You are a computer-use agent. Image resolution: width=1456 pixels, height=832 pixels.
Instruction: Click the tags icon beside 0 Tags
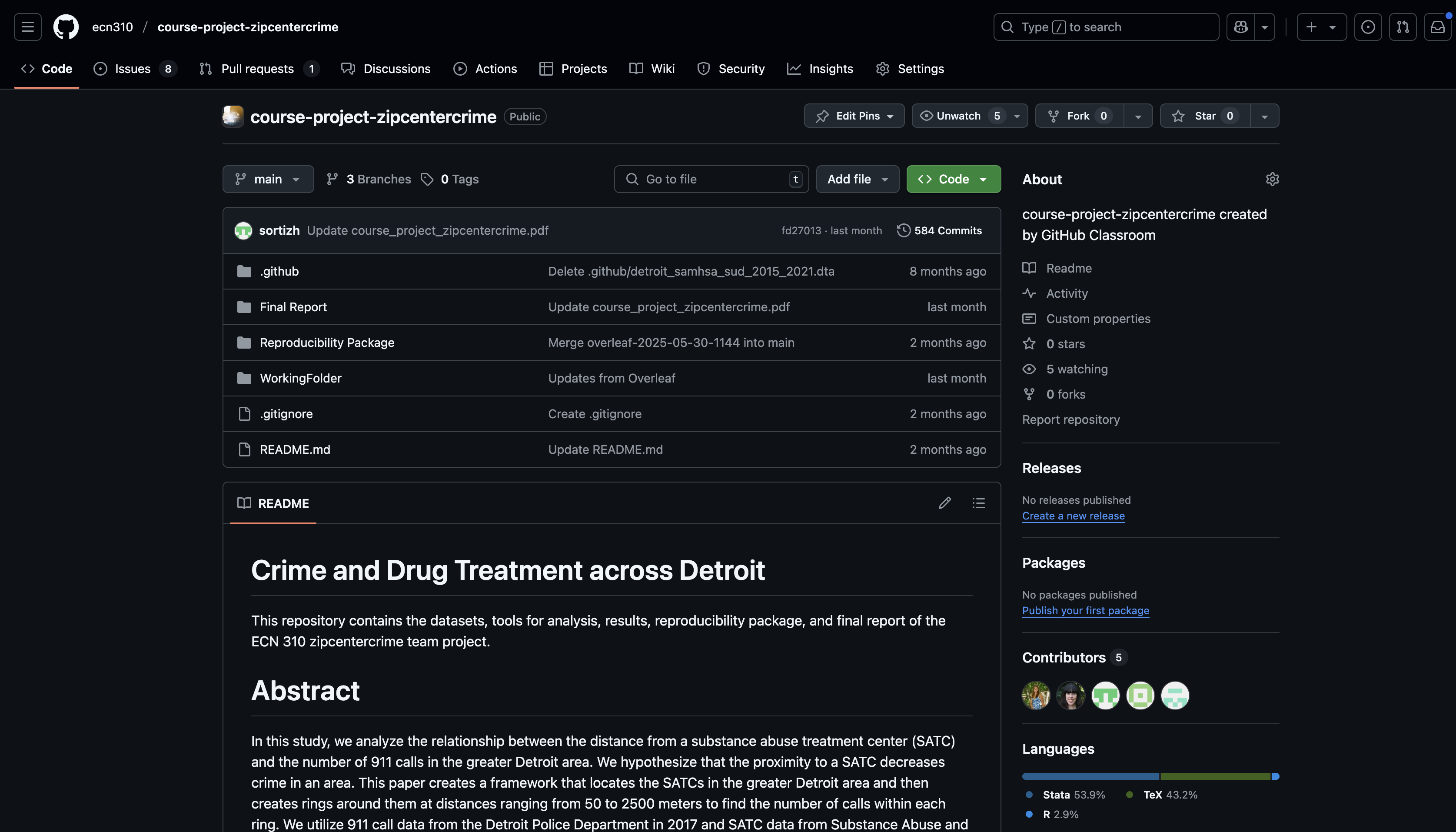(x=427, y=180)
